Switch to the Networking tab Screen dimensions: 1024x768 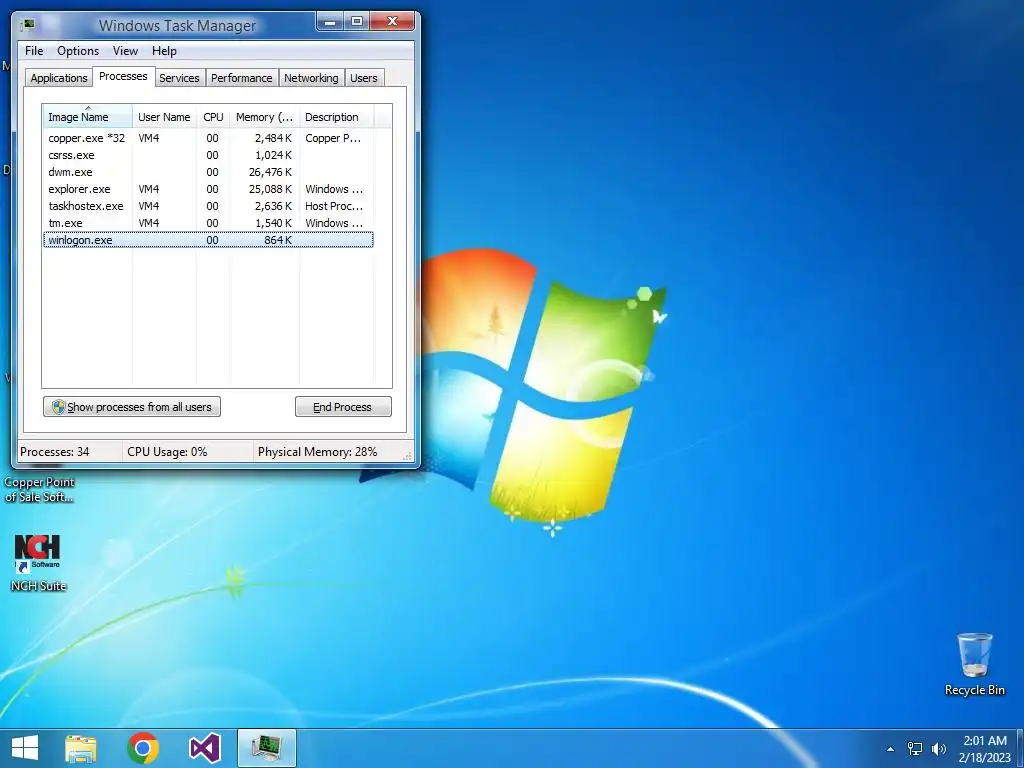(311, 78)
